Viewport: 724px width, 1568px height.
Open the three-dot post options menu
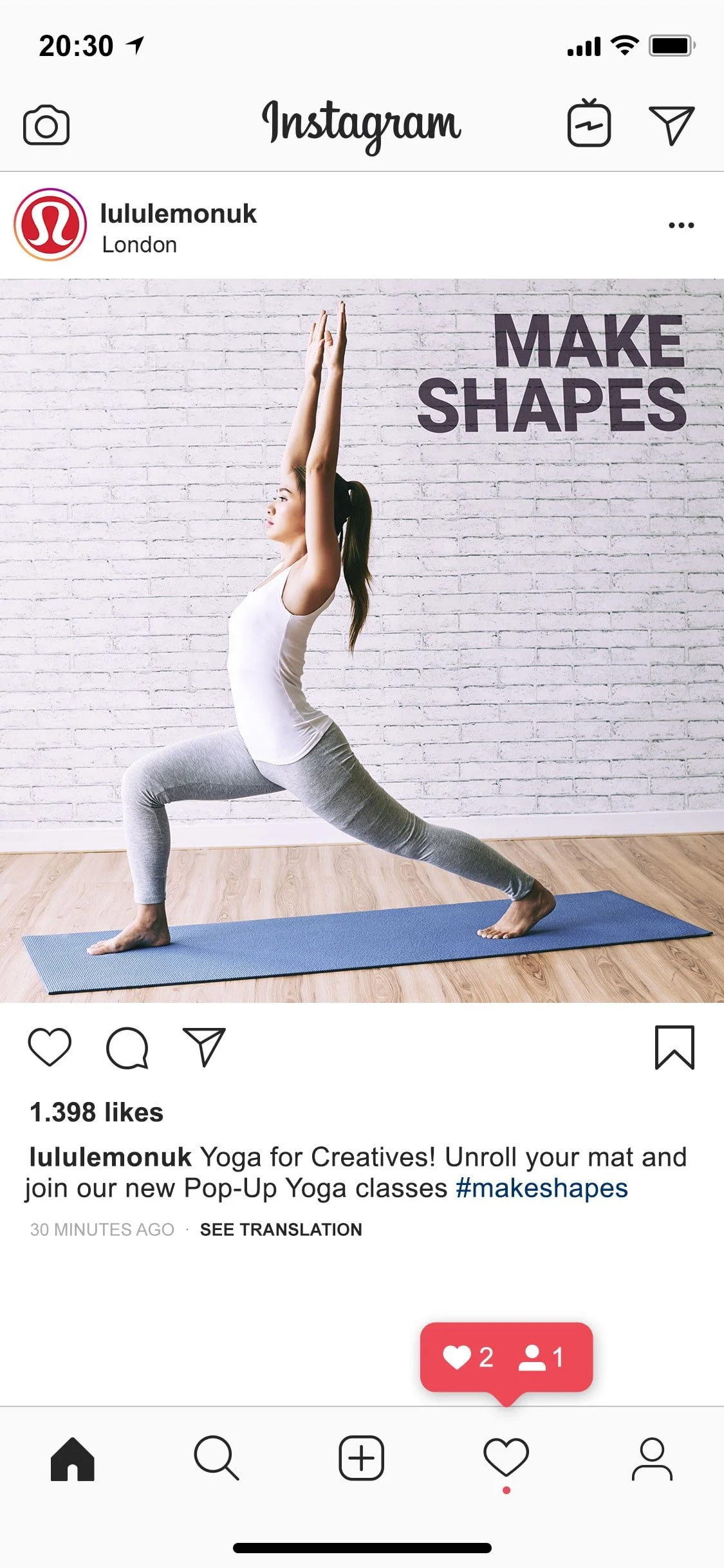click(682, 225)
